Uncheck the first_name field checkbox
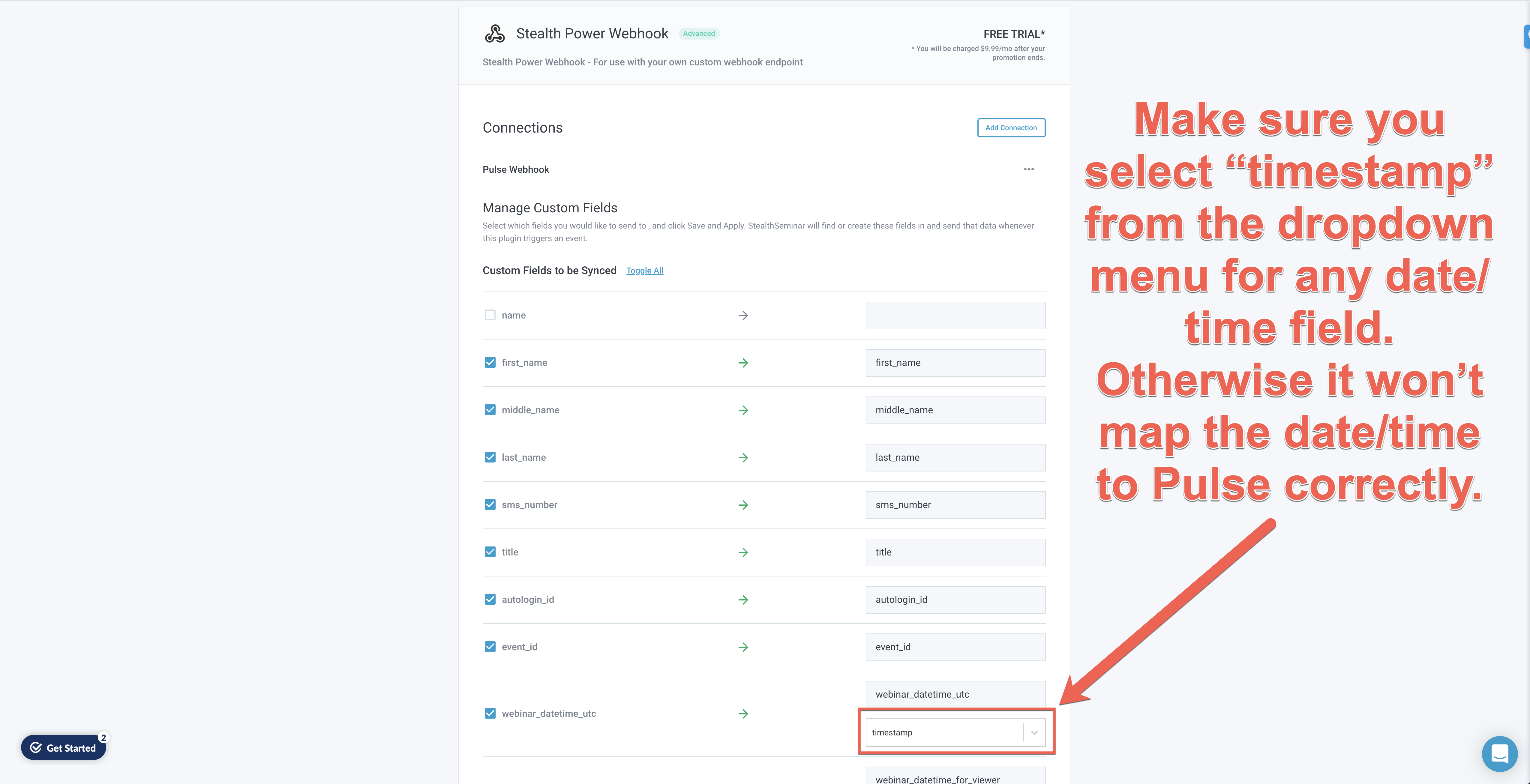Viewport: 1530px width, 784px height. [x=490, y=362]
